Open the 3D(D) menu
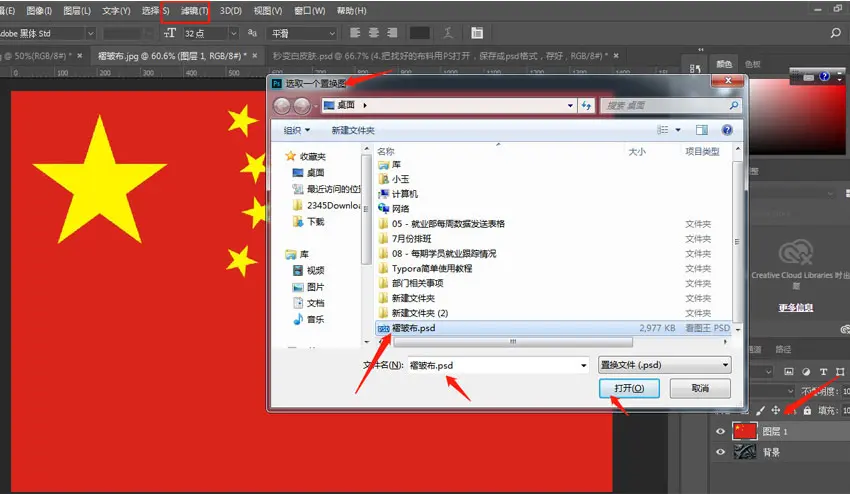This screenshot has height=494, width=850. click(x=230, y=11)
